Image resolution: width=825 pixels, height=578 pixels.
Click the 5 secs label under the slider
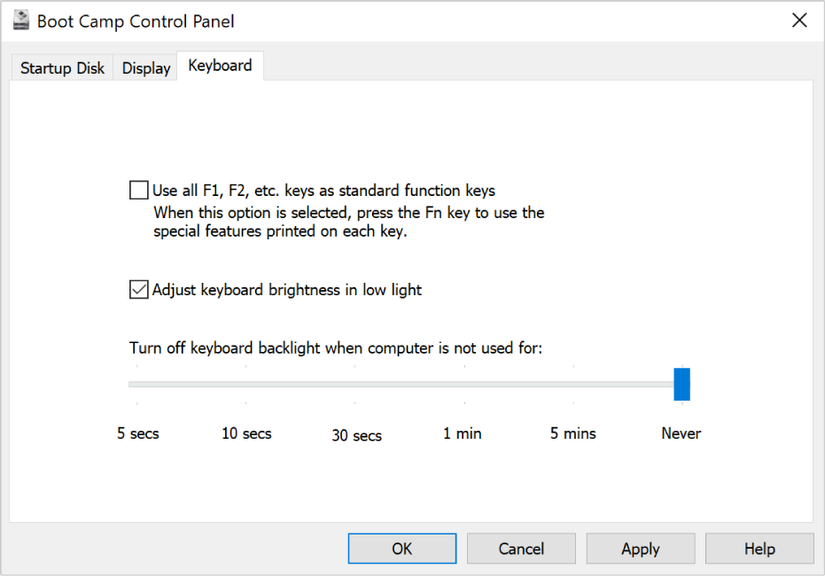pyautogui.click(x=138, y=433)
